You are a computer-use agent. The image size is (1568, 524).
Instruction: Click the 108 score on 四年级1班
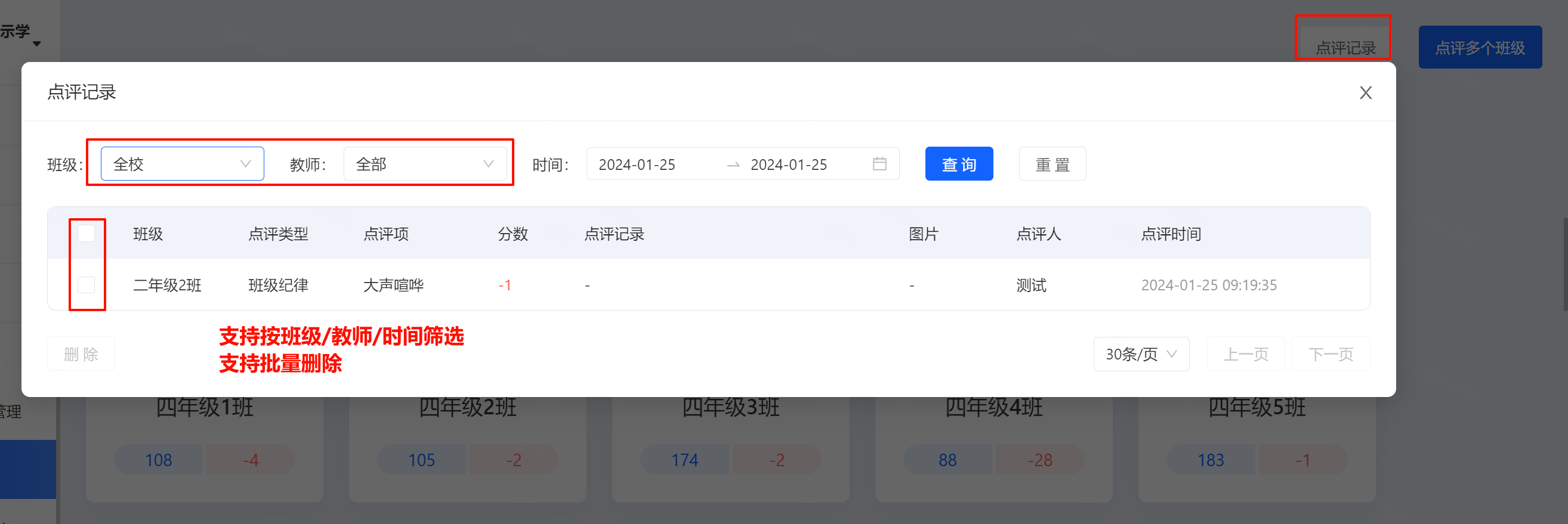click(158, 460)
